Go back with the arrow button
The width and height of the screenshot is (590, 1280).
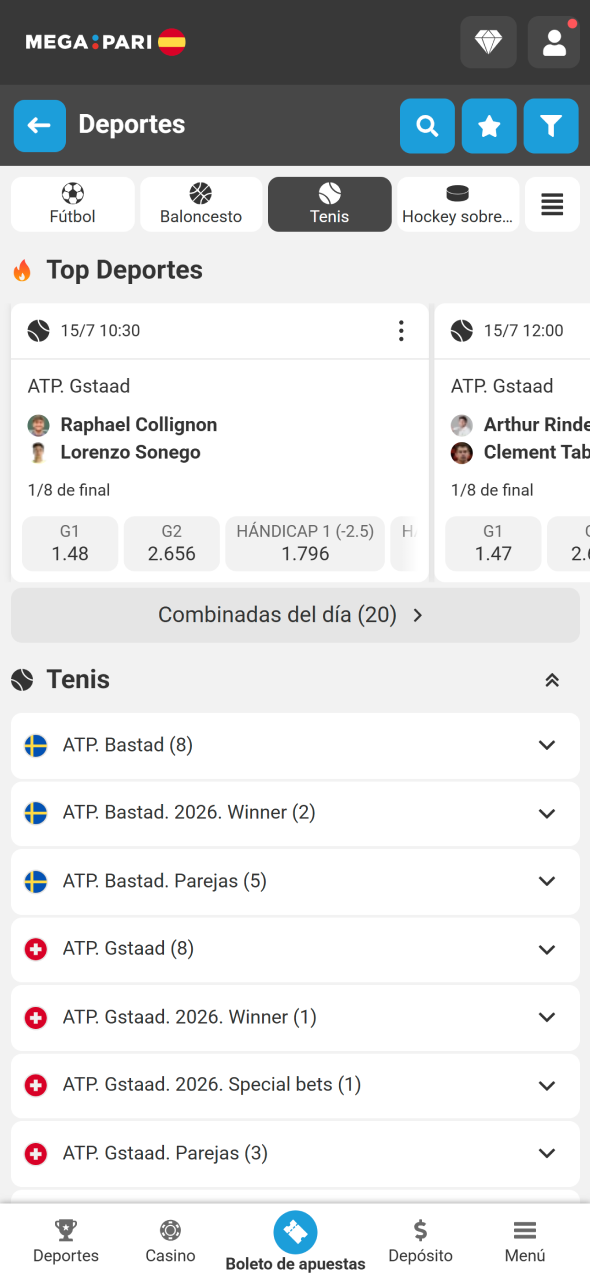point(40,125)
